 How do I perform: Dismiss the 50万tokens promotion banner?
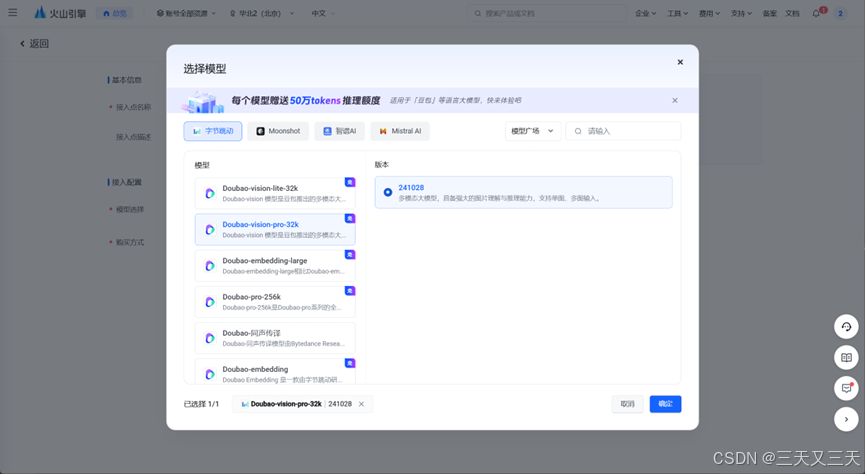675,100
